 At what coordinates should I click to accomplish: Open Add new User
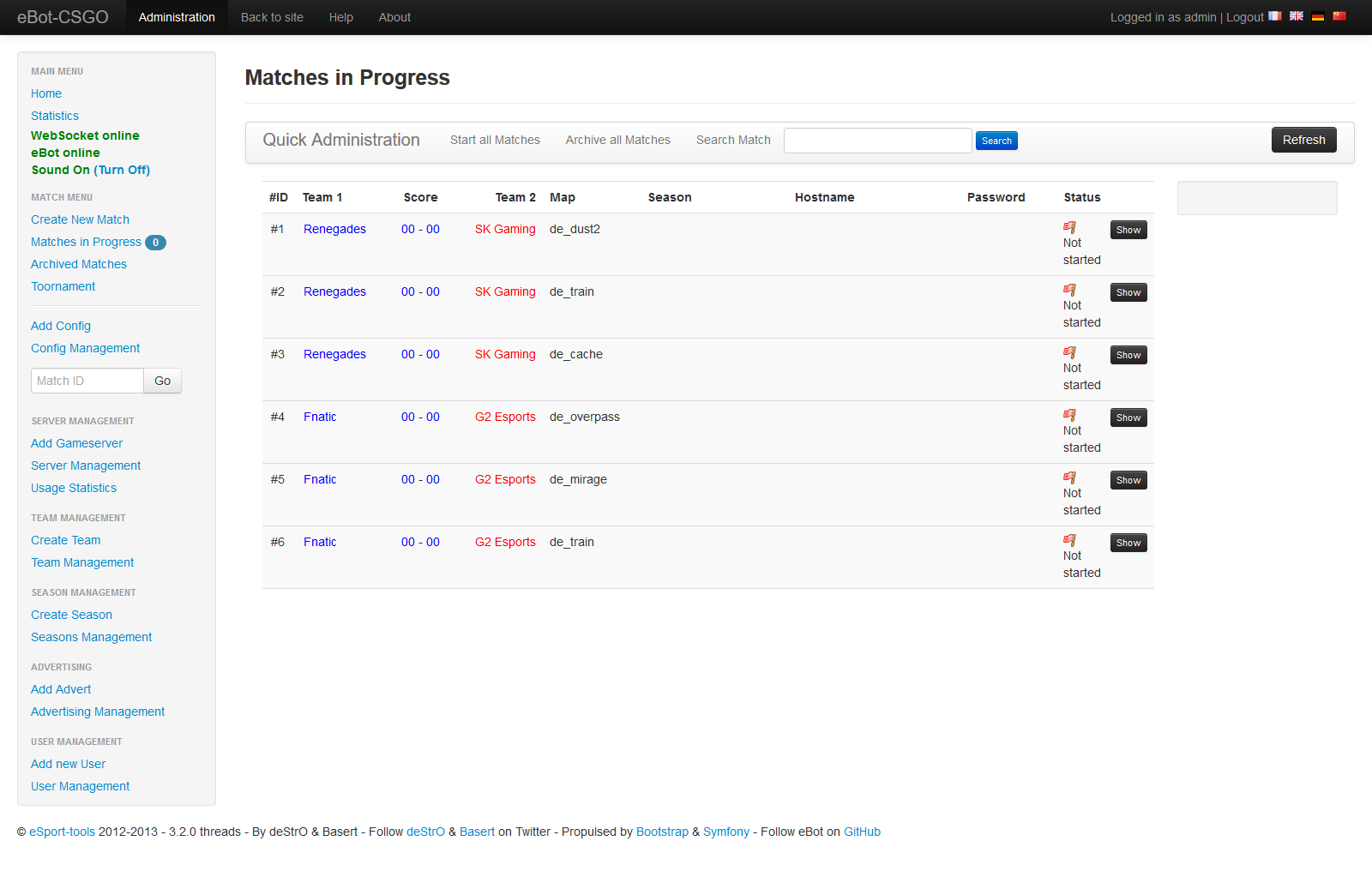coord(68,764)
